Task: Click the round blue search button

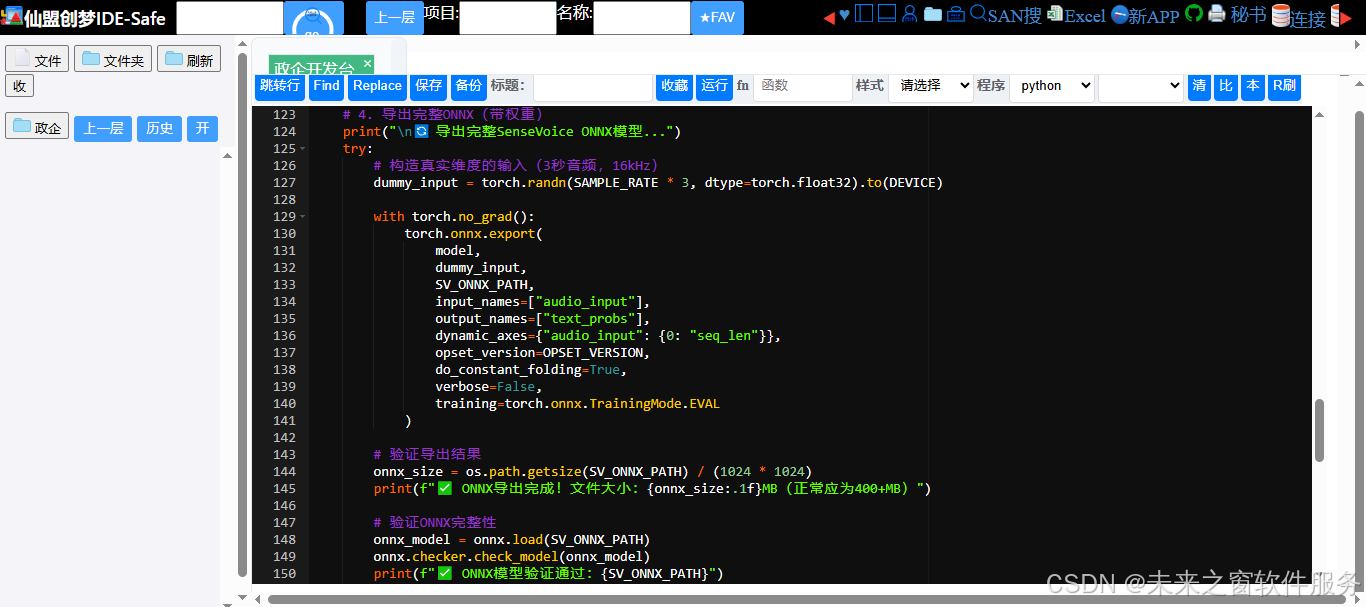Action: pos(314,18)
